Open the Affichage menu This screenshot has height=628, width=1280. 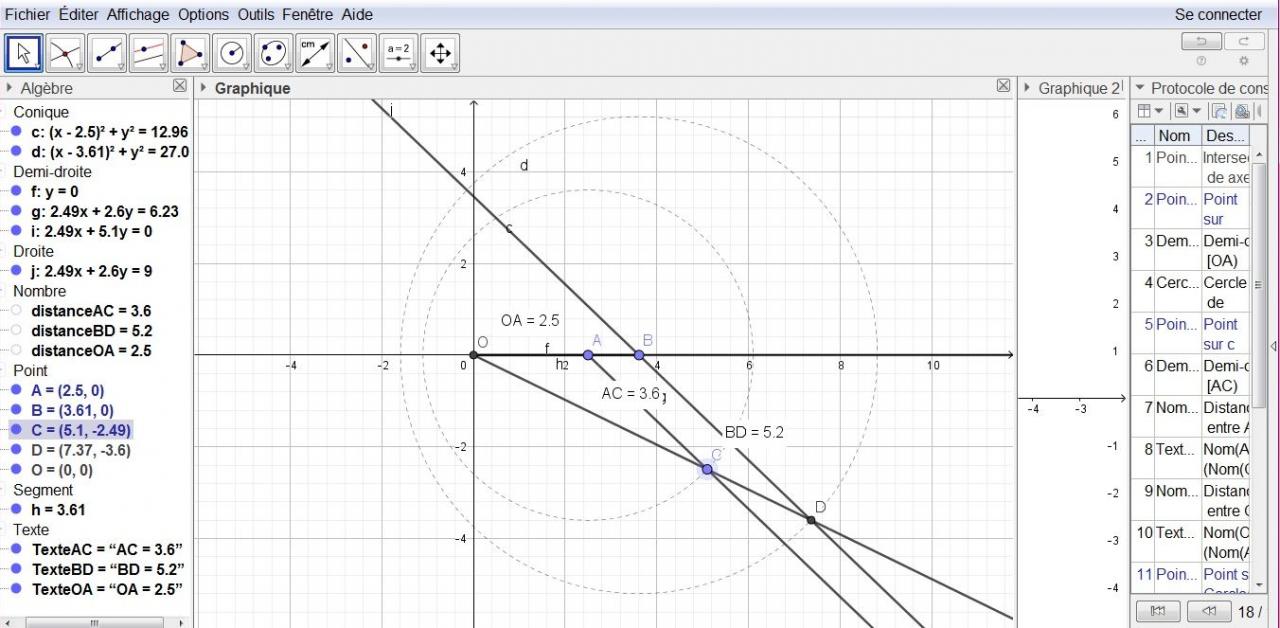tap(138, 14)
